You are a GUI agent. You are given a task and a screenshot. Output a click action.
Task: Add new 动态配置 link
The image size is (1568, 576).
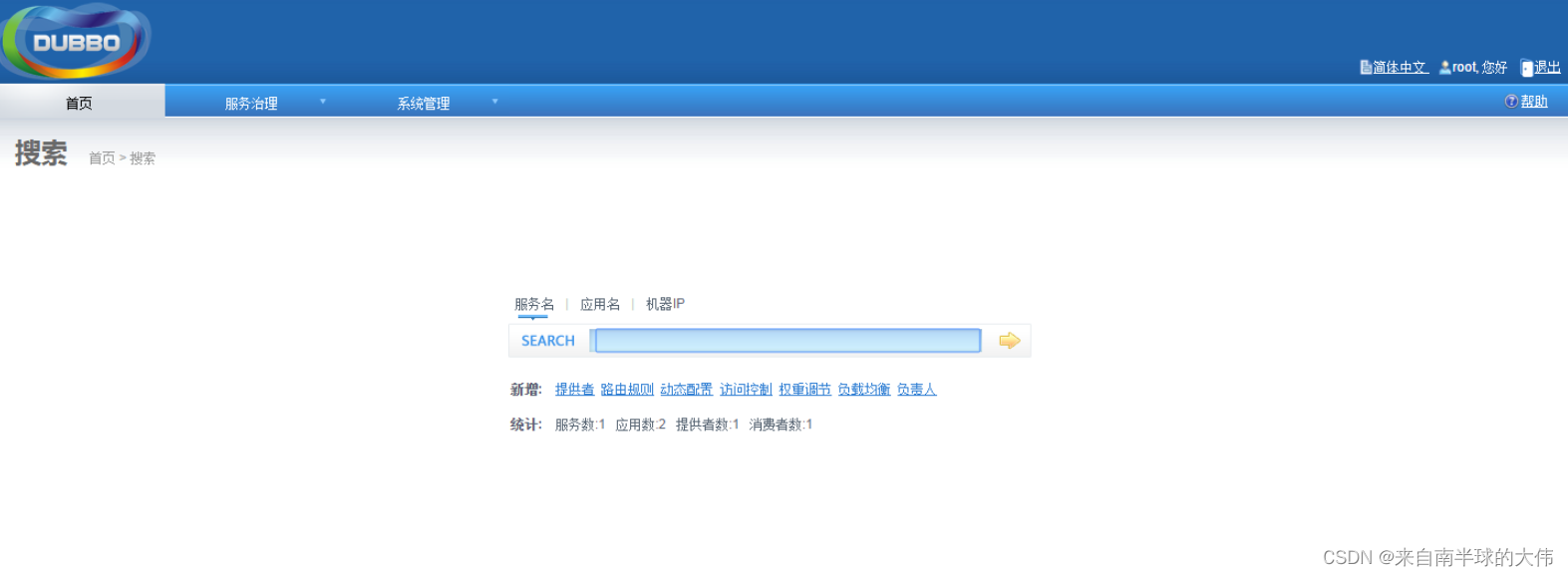click(x=686, y=390)
